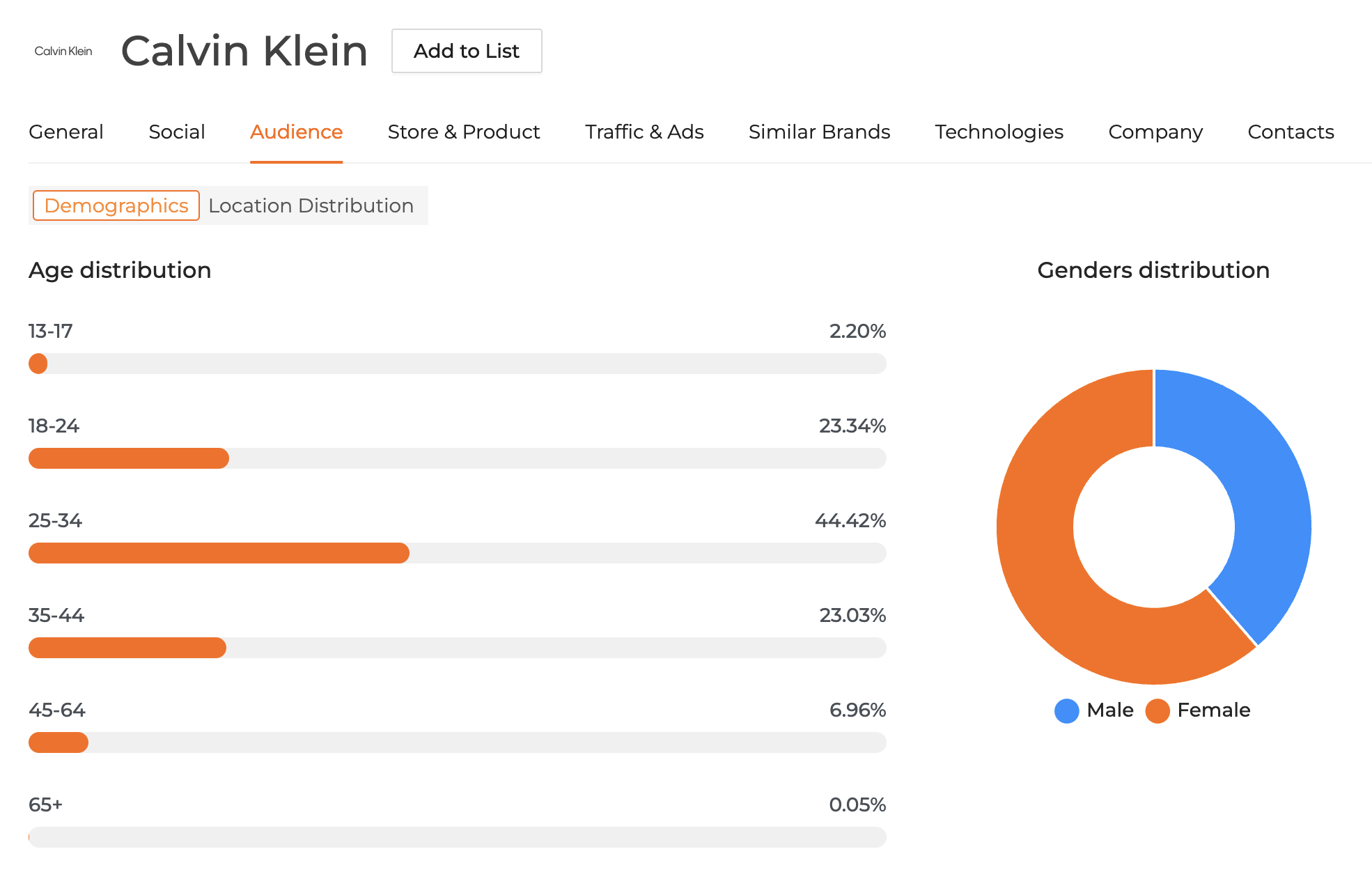Viewport: 1372px width, 879px height.
Task: Click the Calvin Klein brand logo
Action: pos(64,50)
